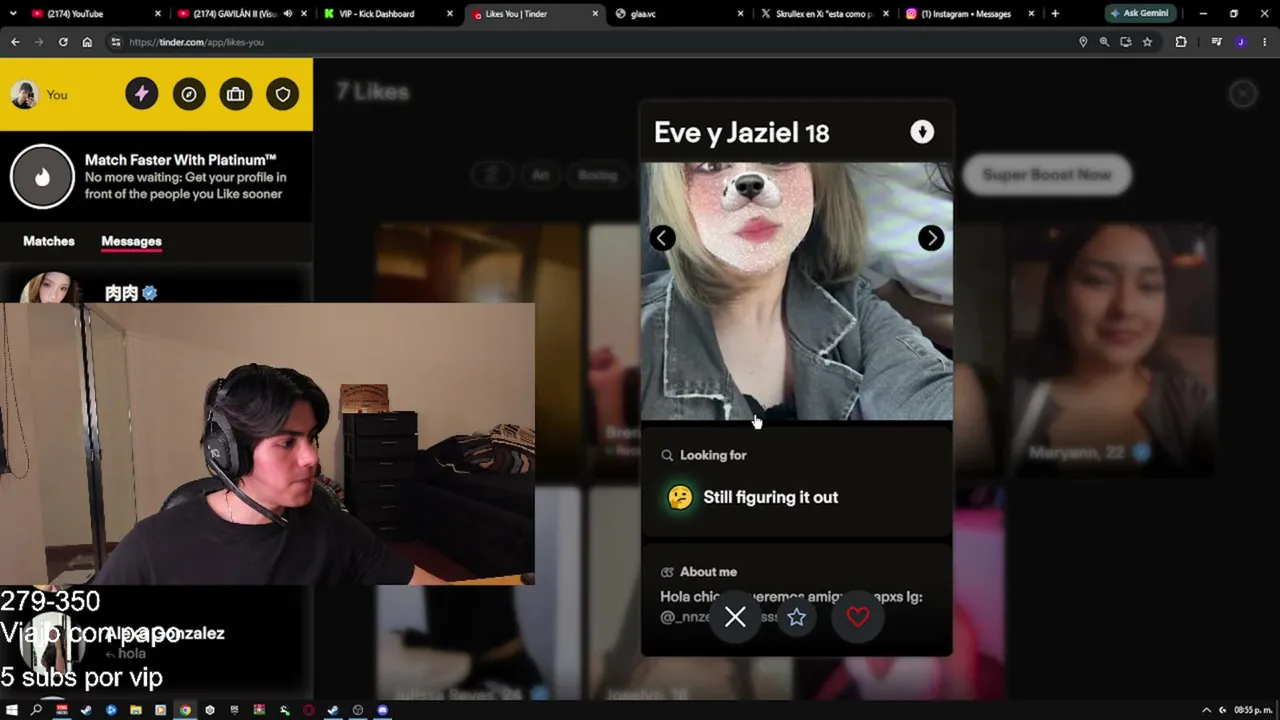Close the Likes You Tinder tab
Screen dimensions: 1280x720
(595, 14)
